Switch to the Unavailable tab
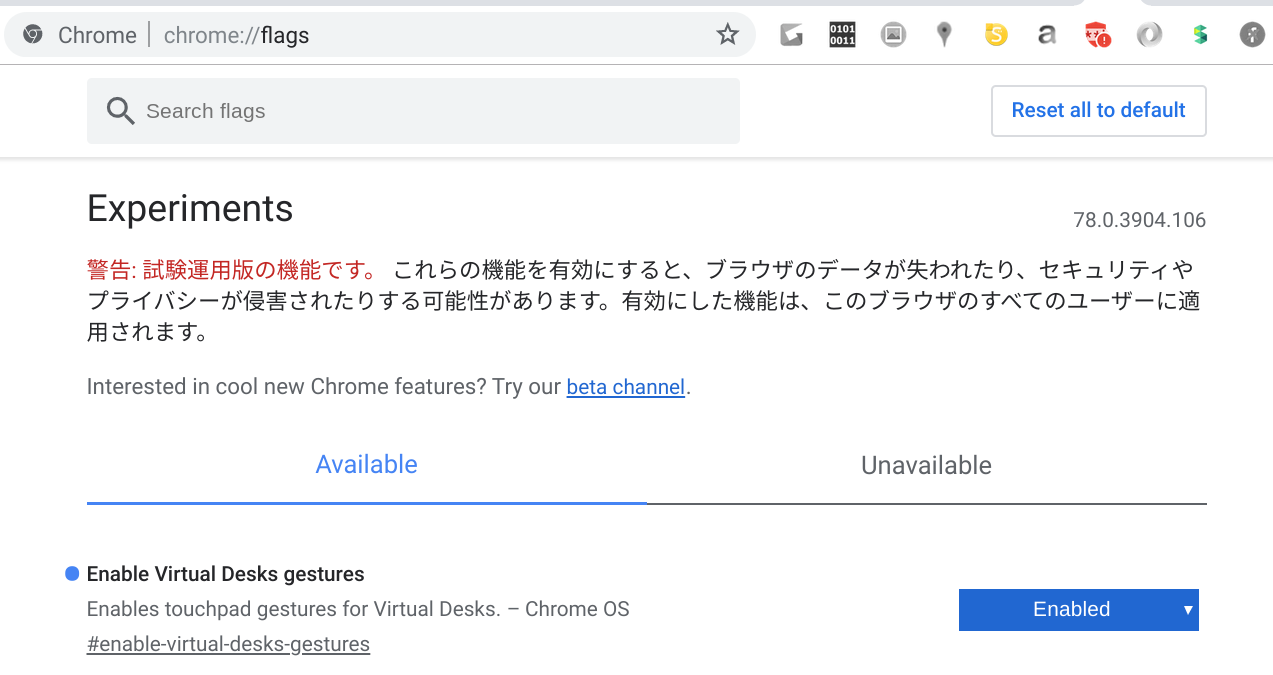 (926, 465)
